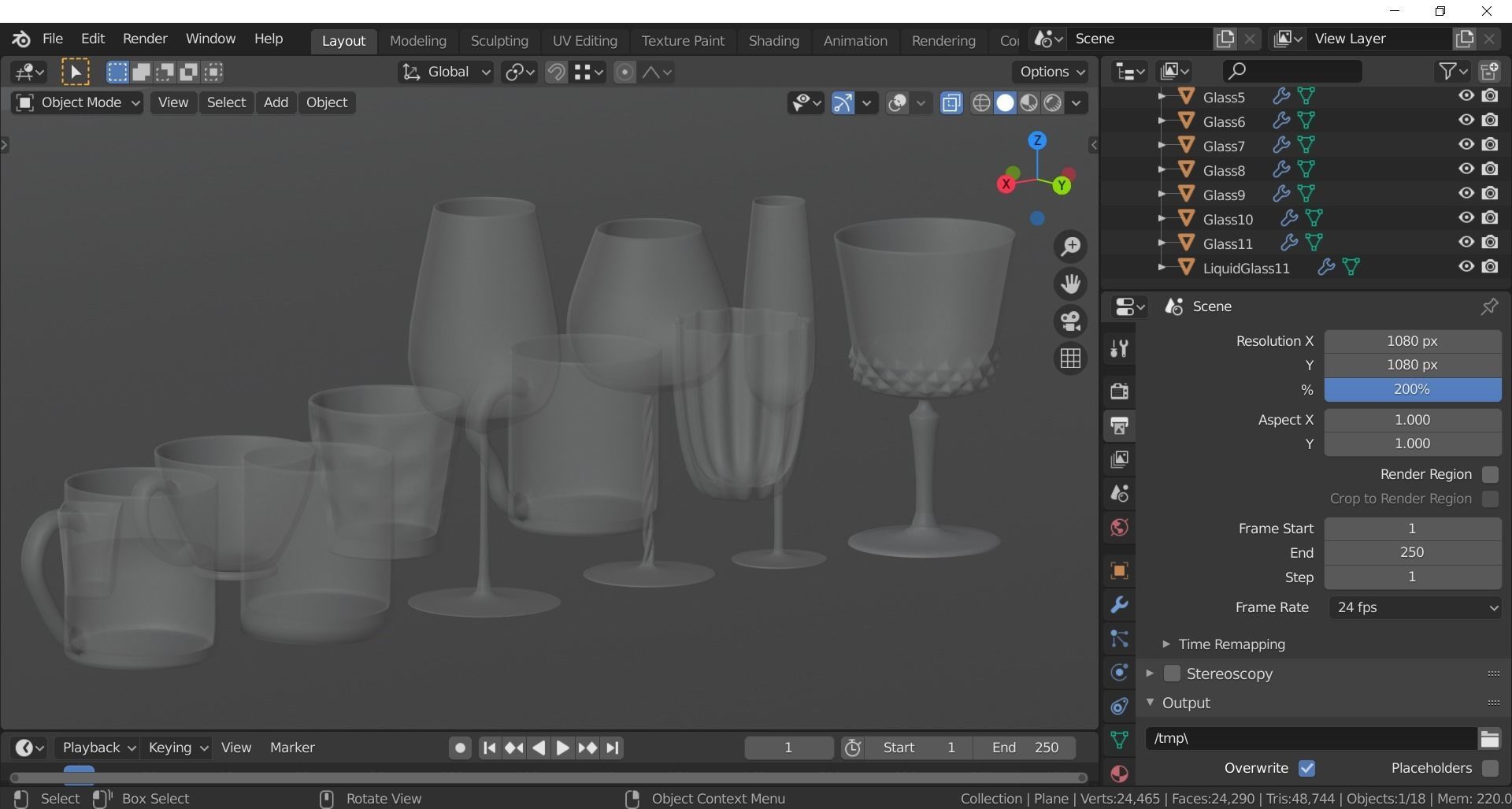Select rendered viewport shading
Image resolution: width=1512 pixels, height=809 pixels.
click(1053, 103)
